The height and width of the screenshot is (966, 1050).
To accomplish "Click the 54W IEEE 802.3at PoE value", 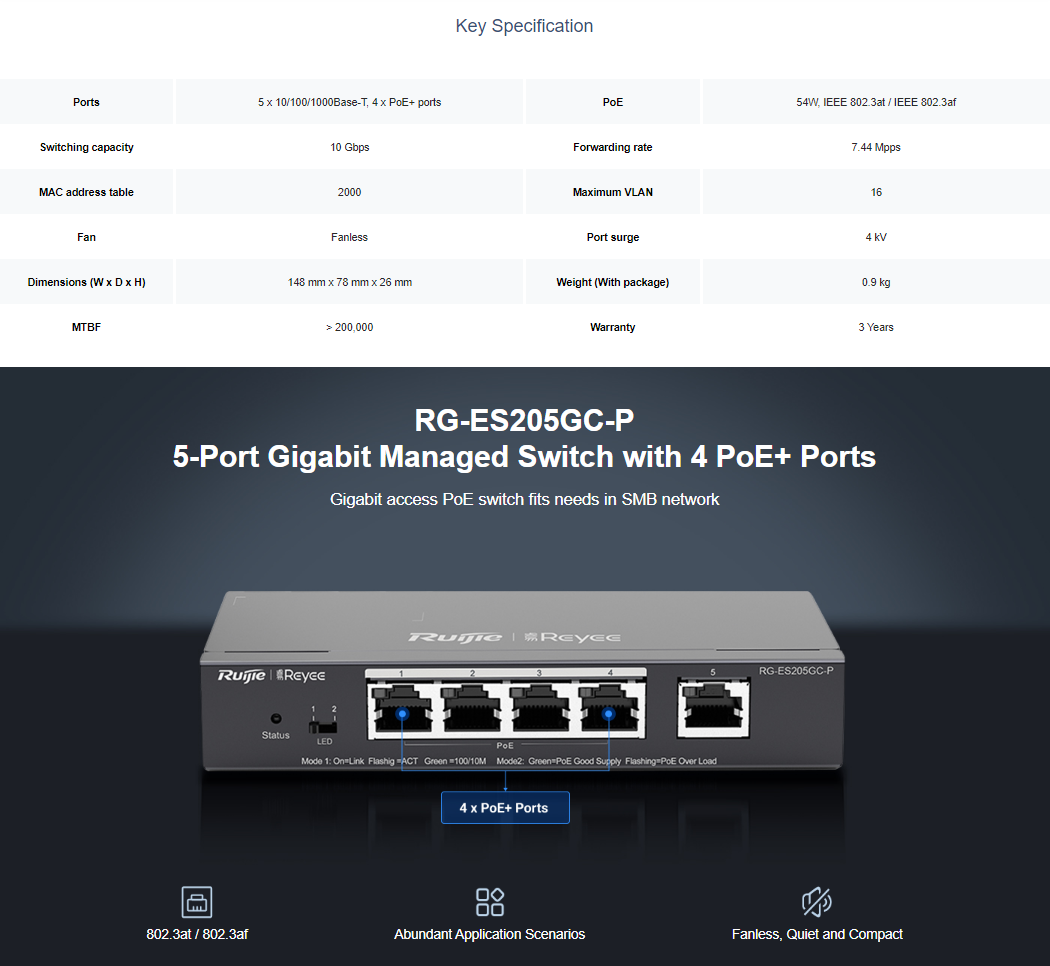I will (x=876, y=102).
